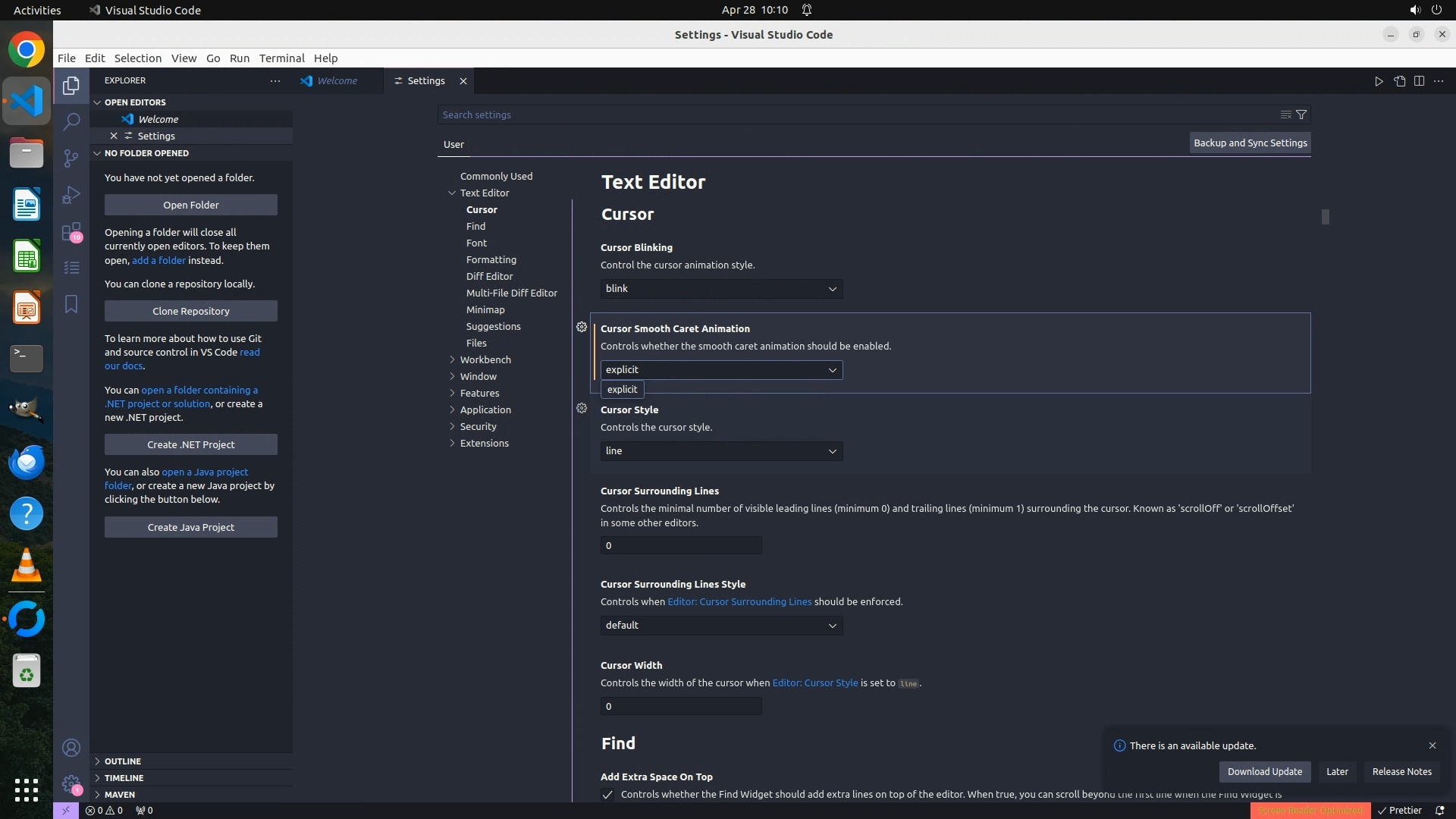The height and width of the screenshot is (819, 1456).
Task: Click the Download Update button
Action: pyautogui.click(x=1264, y=771)
